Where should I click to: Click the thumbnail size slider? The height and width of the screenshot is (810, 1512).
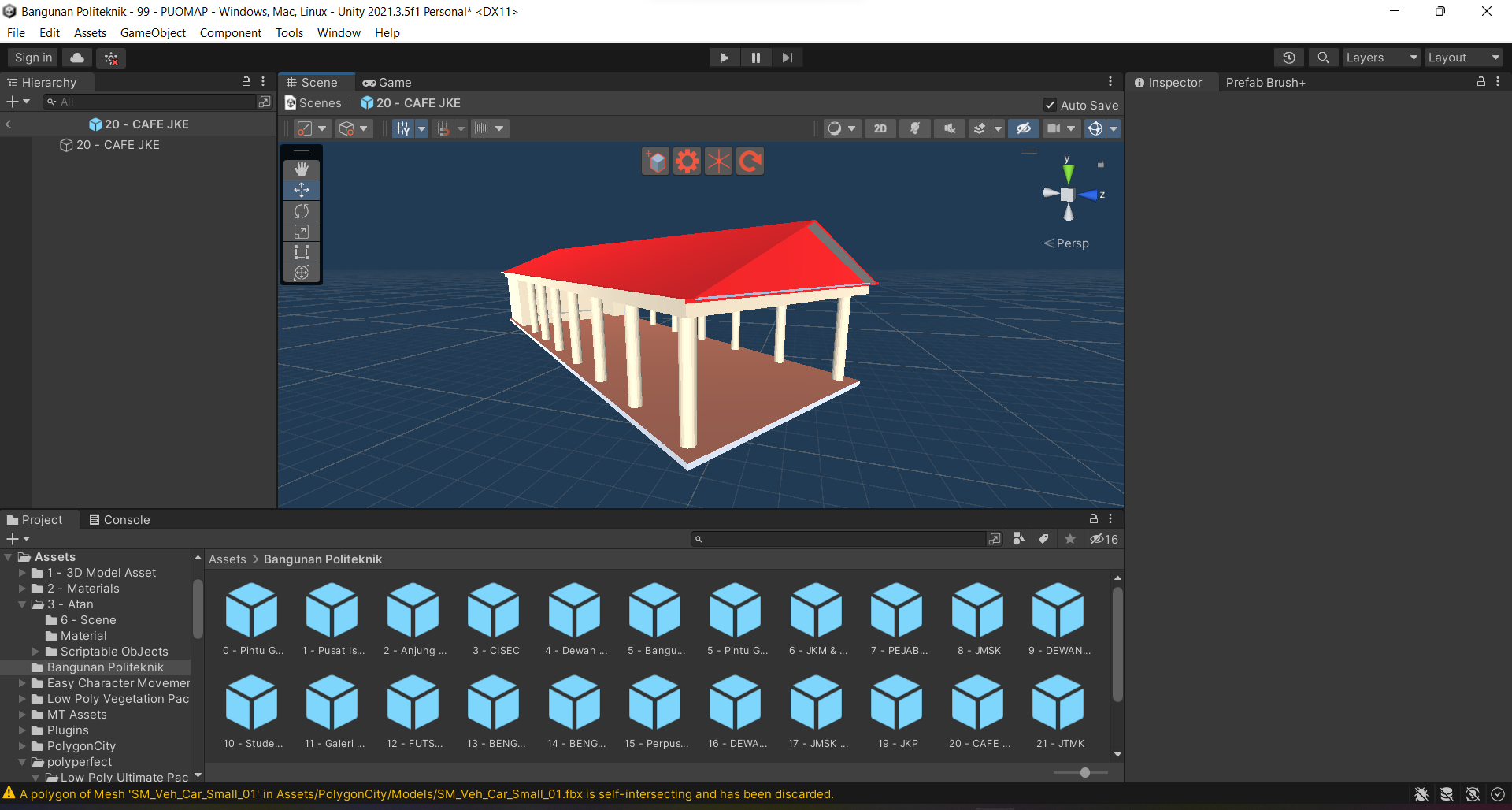1084,772
